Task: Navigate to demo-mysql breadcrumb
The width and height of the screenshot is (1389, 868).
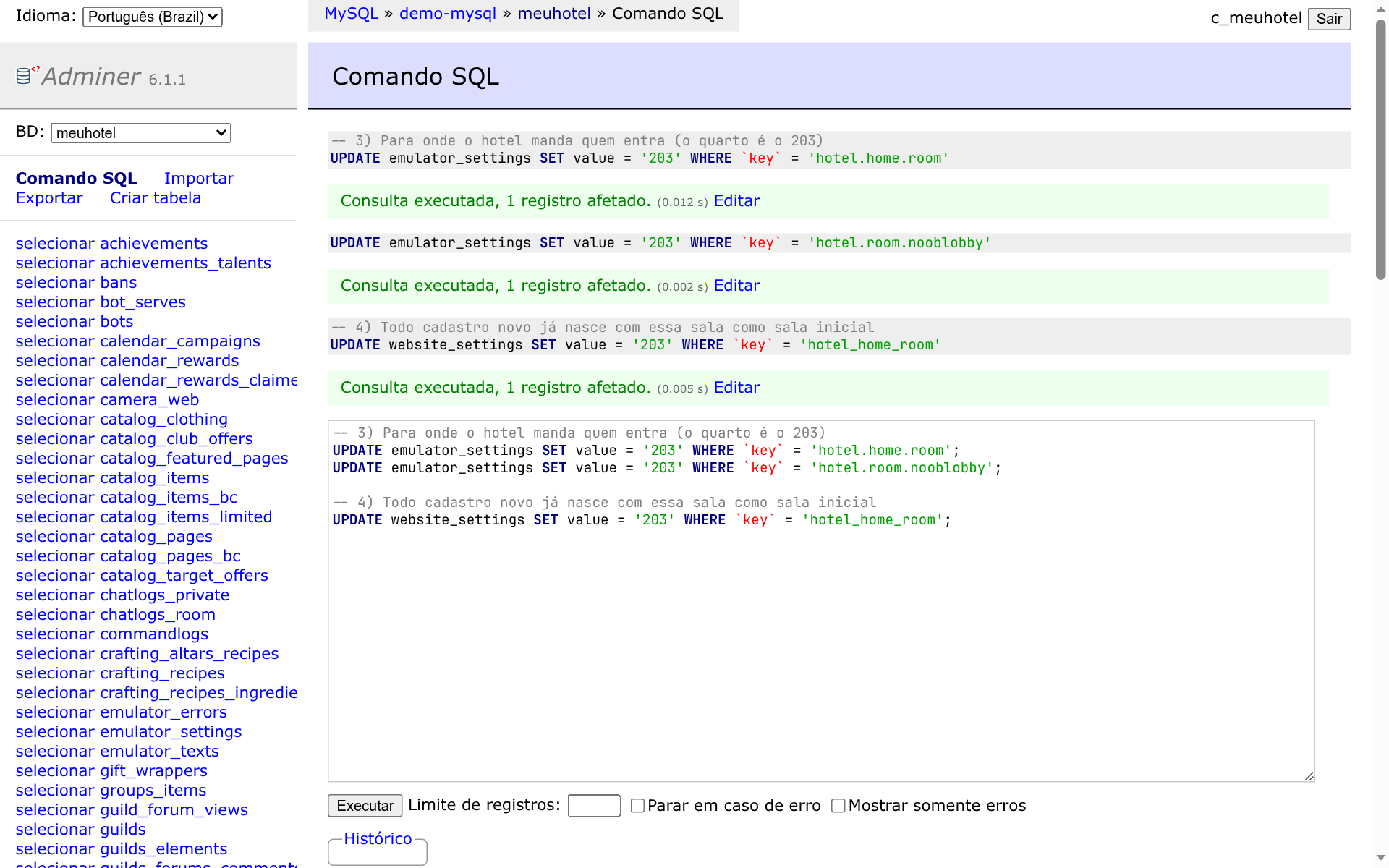Action: tap(448, 14)
